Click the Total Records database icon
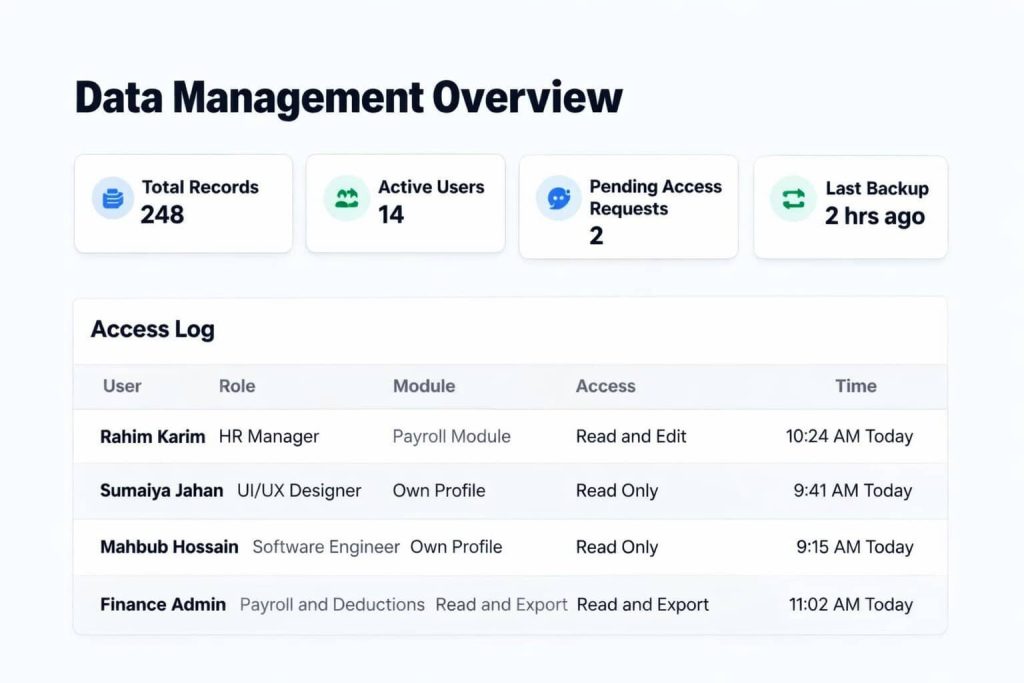 click(113, 197)
